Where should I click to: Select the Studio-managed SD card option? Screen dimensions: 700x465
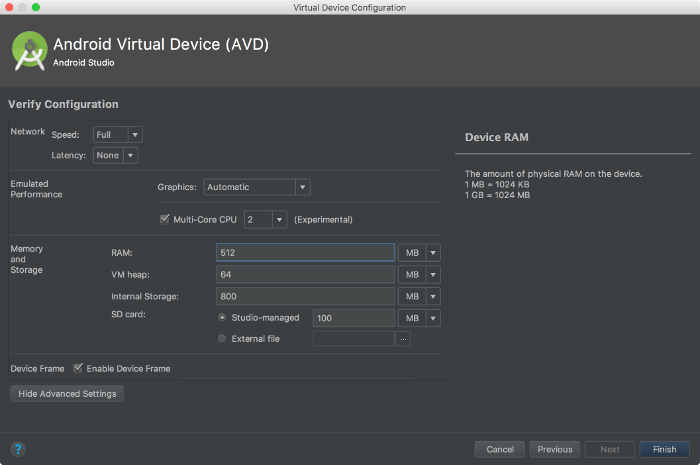coord(222,318)
